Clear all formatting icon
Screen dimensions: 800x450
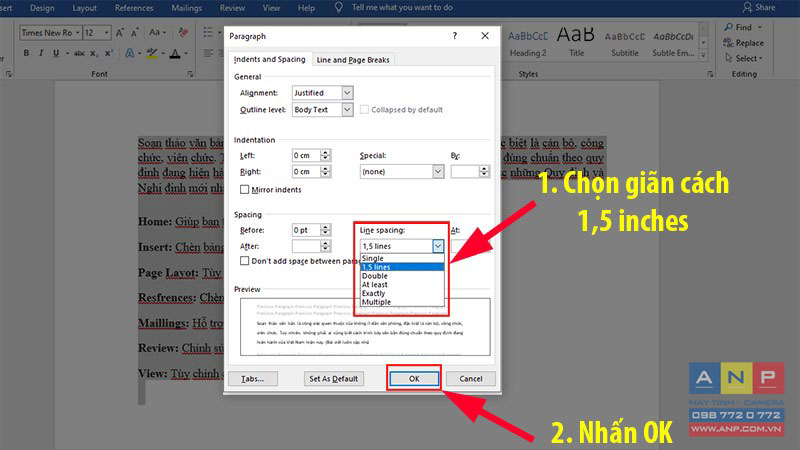pyautogui.click(x=183, y=33)
